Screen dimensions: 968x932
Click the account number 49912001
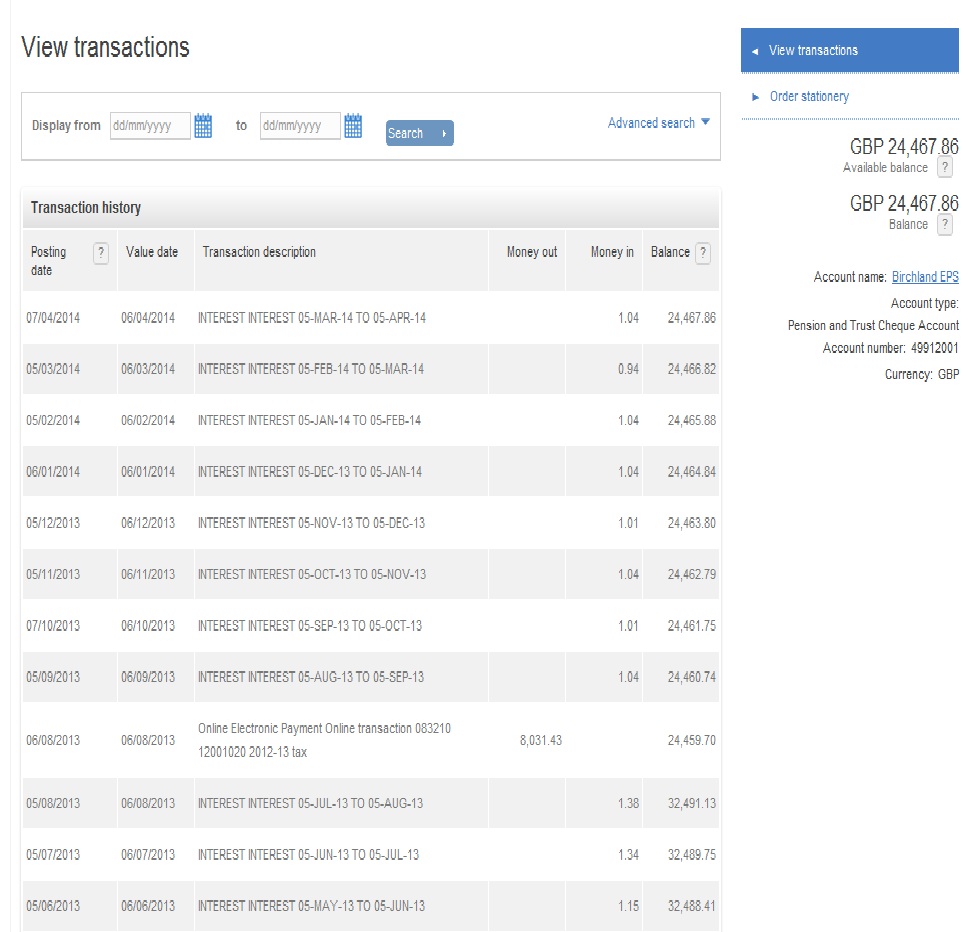coord(935,348)
